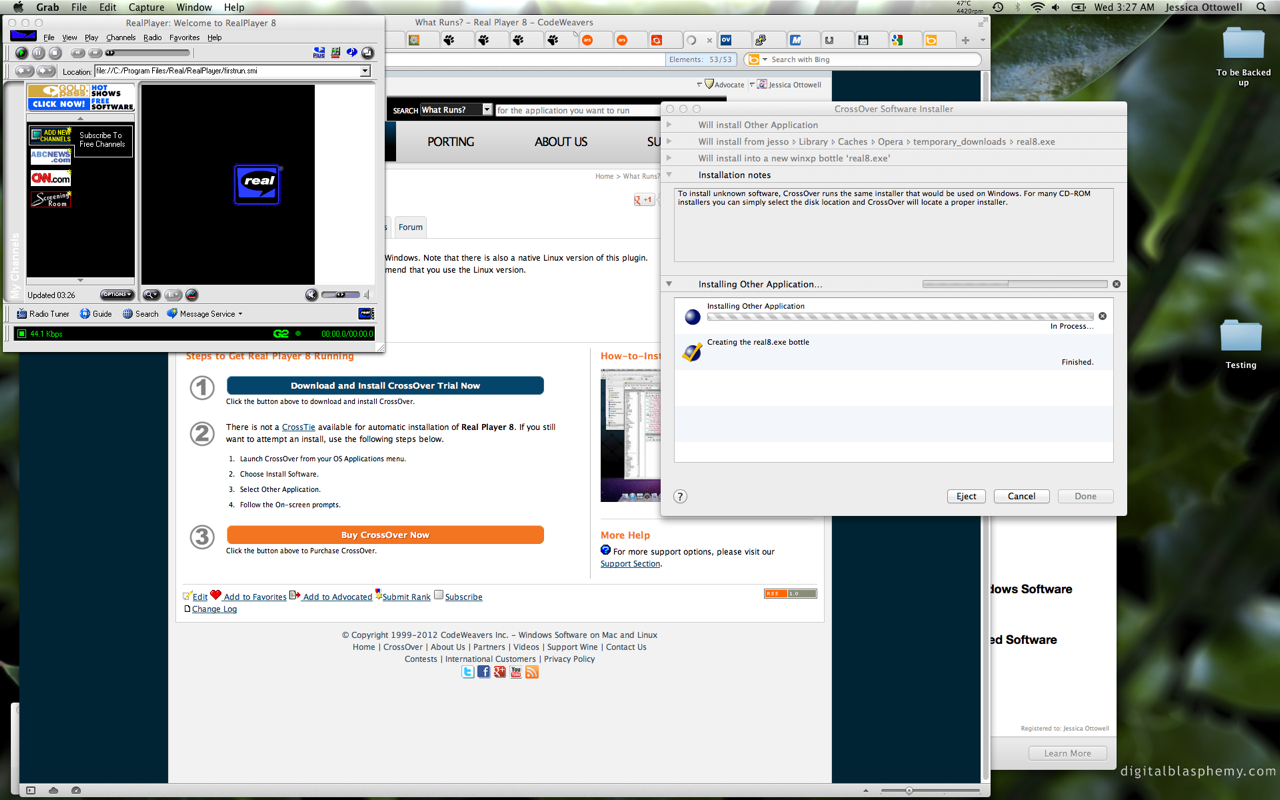Cancel the Installing Other Application task
The image size is (1280, 800).
[1102, 316]
